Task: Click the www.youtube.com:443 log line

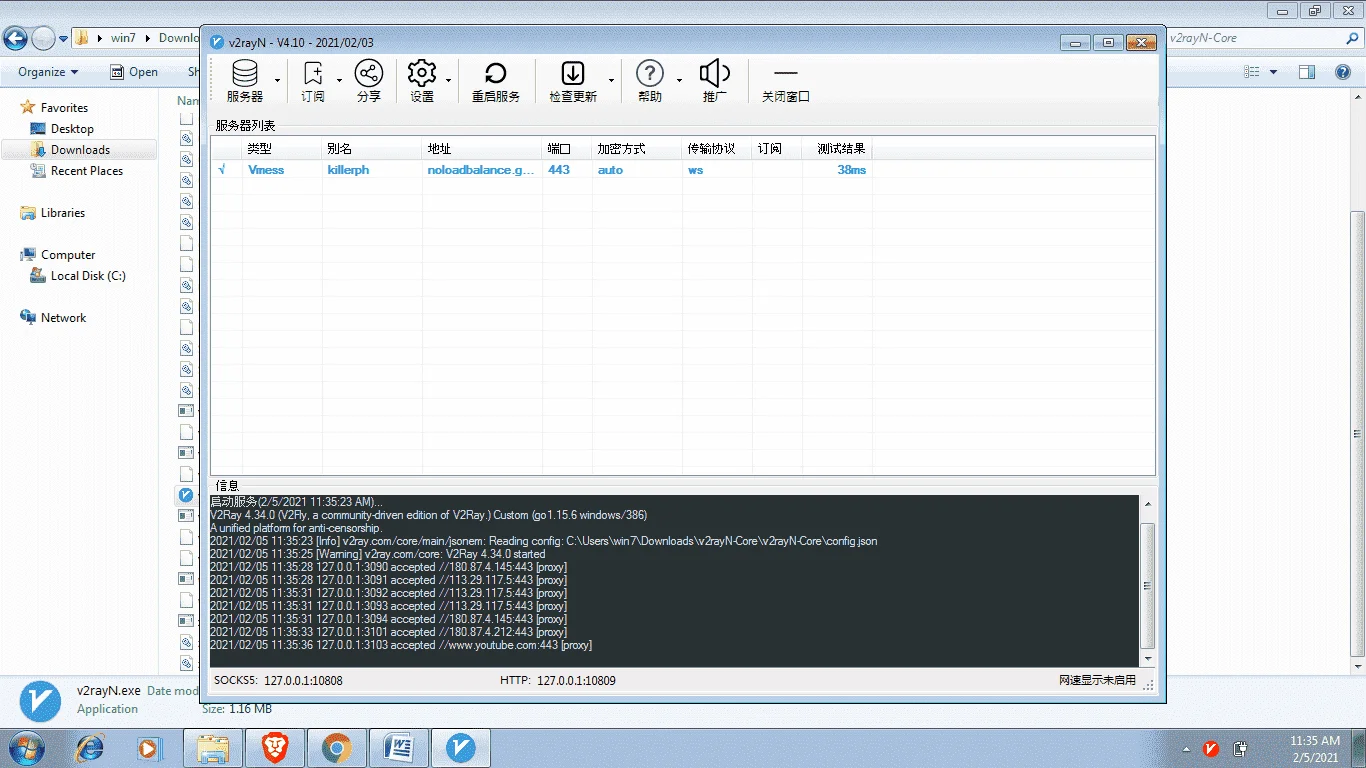Action: coord(401,645)
